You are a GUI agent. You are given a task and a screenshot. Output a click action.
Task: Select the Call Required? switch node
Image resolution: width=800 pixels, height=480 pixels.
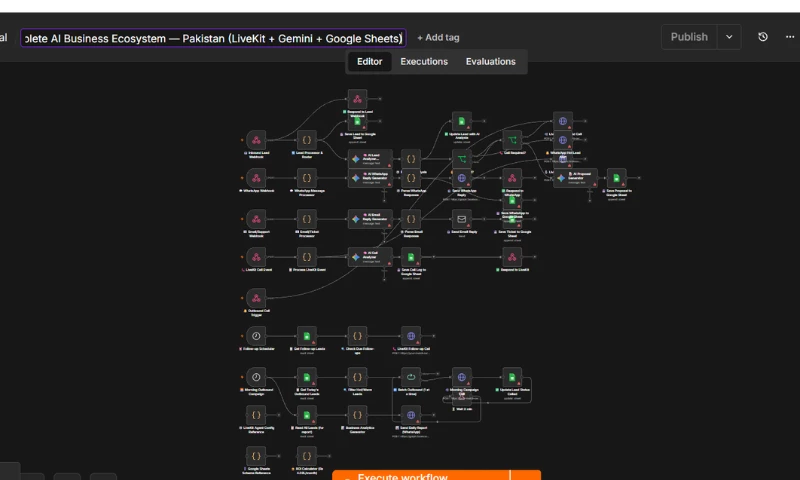coord(512,140)
